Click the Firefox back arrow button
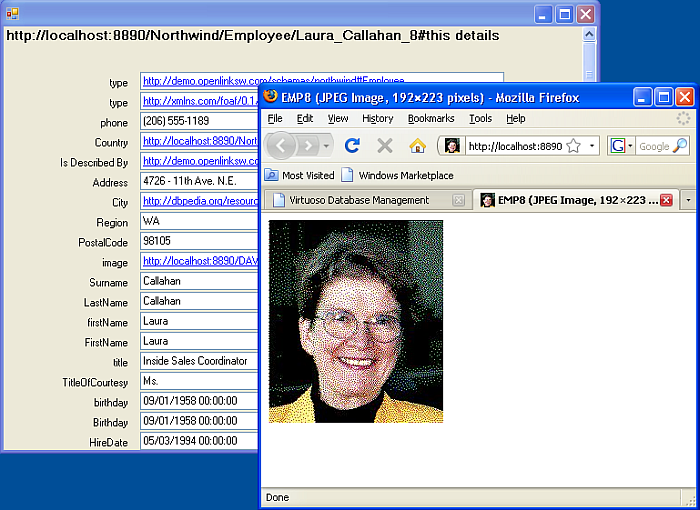This screenshot has width=700, height=510. (x=281, y=146)
